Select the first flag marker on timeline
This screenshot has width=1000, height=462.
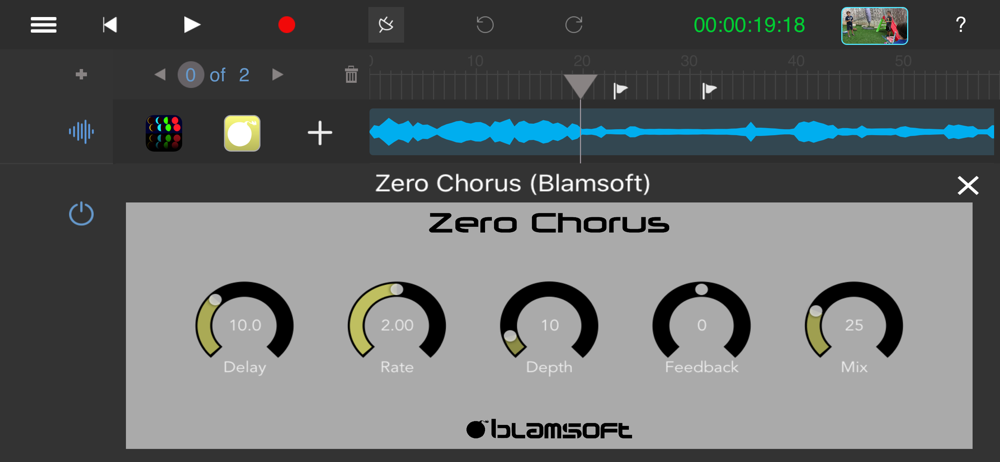621,91
